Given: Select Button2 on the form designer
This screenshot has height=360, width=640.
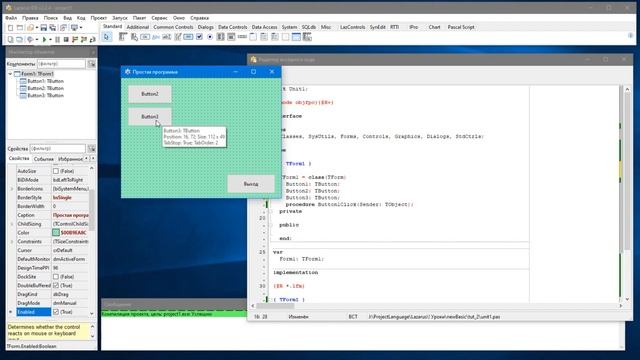Looking at the screenshot, I should pos(150,94).
